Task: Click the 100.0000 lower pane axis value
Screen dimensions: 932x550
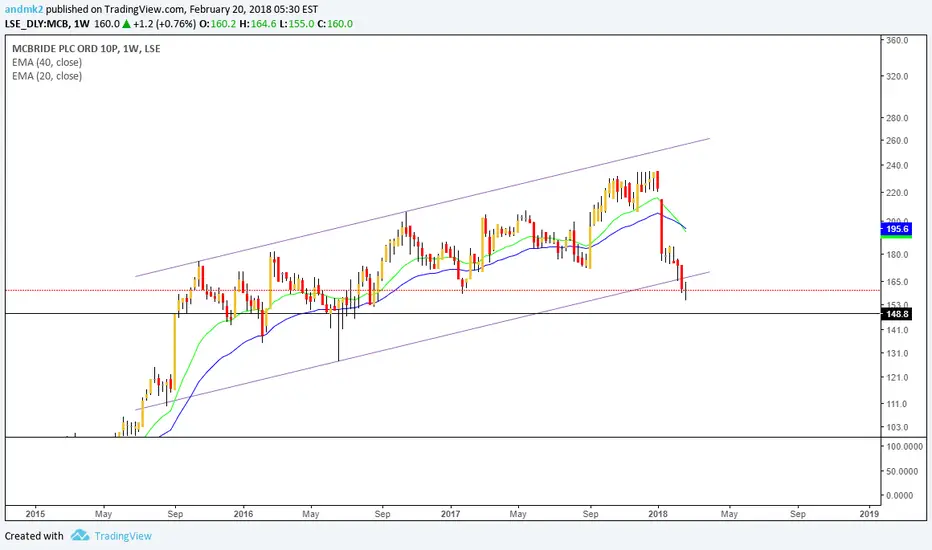Action: (904, 447)
